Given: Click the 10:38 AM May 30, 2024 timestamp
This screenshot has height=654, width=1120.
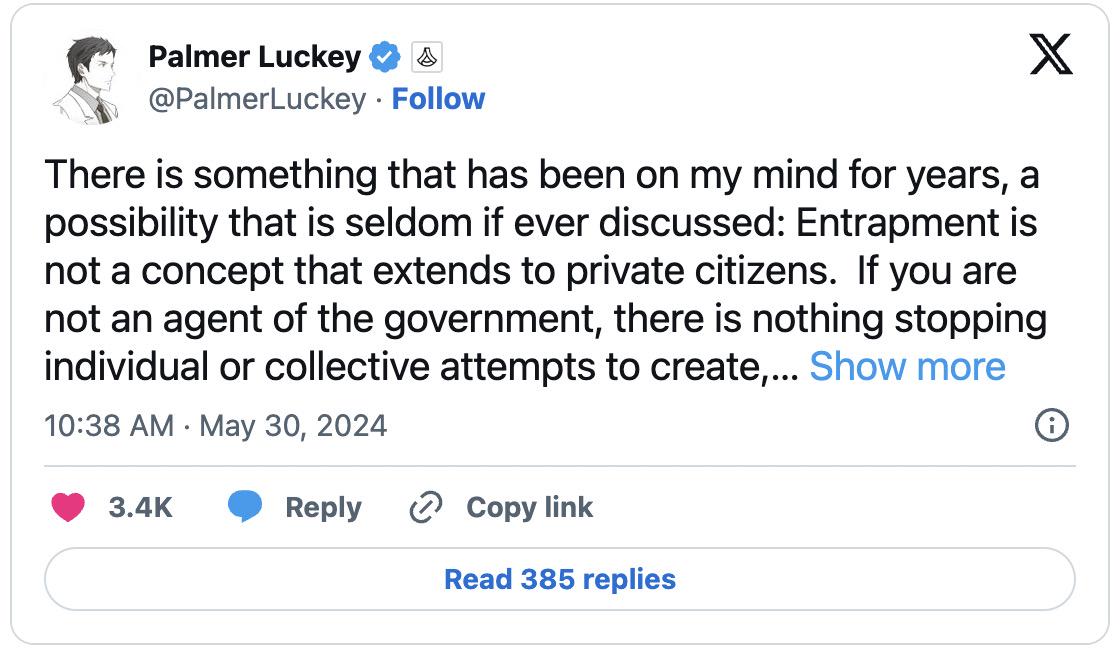Looking at the screenshot, I should coord(216,426).
